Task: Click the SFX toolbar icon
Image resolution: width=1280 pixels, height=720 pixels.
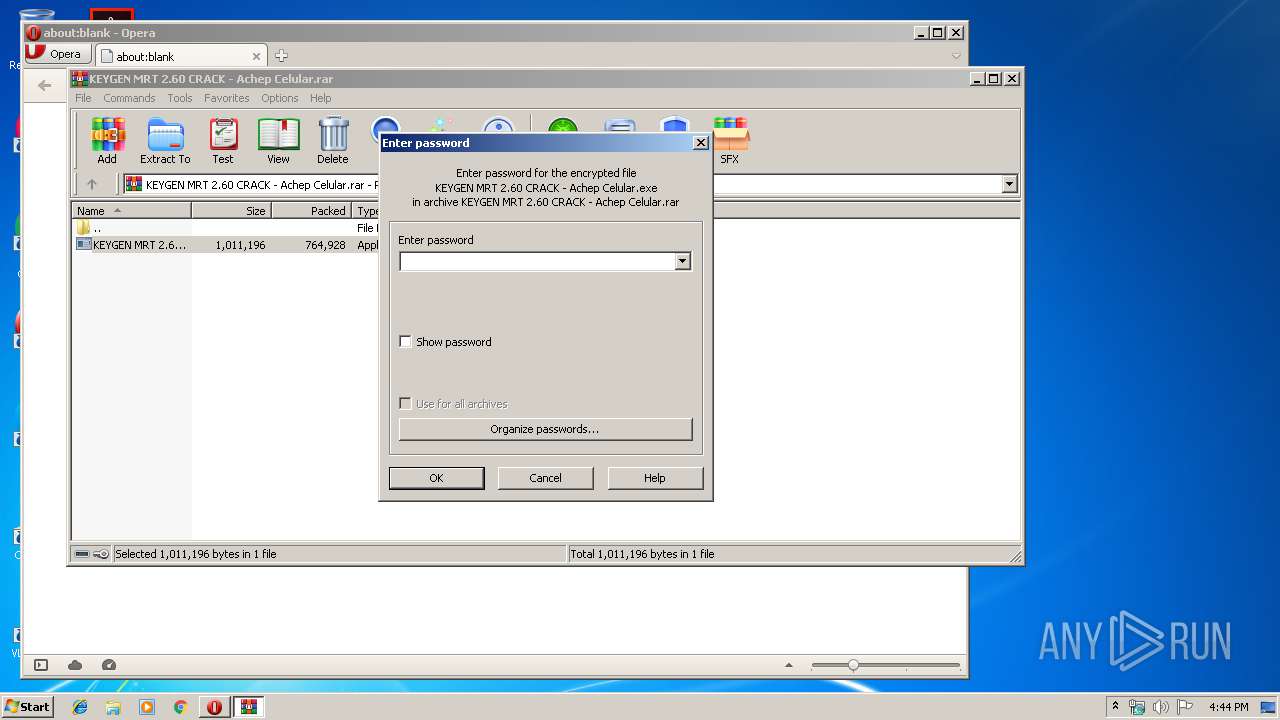Action: [730, 141]
